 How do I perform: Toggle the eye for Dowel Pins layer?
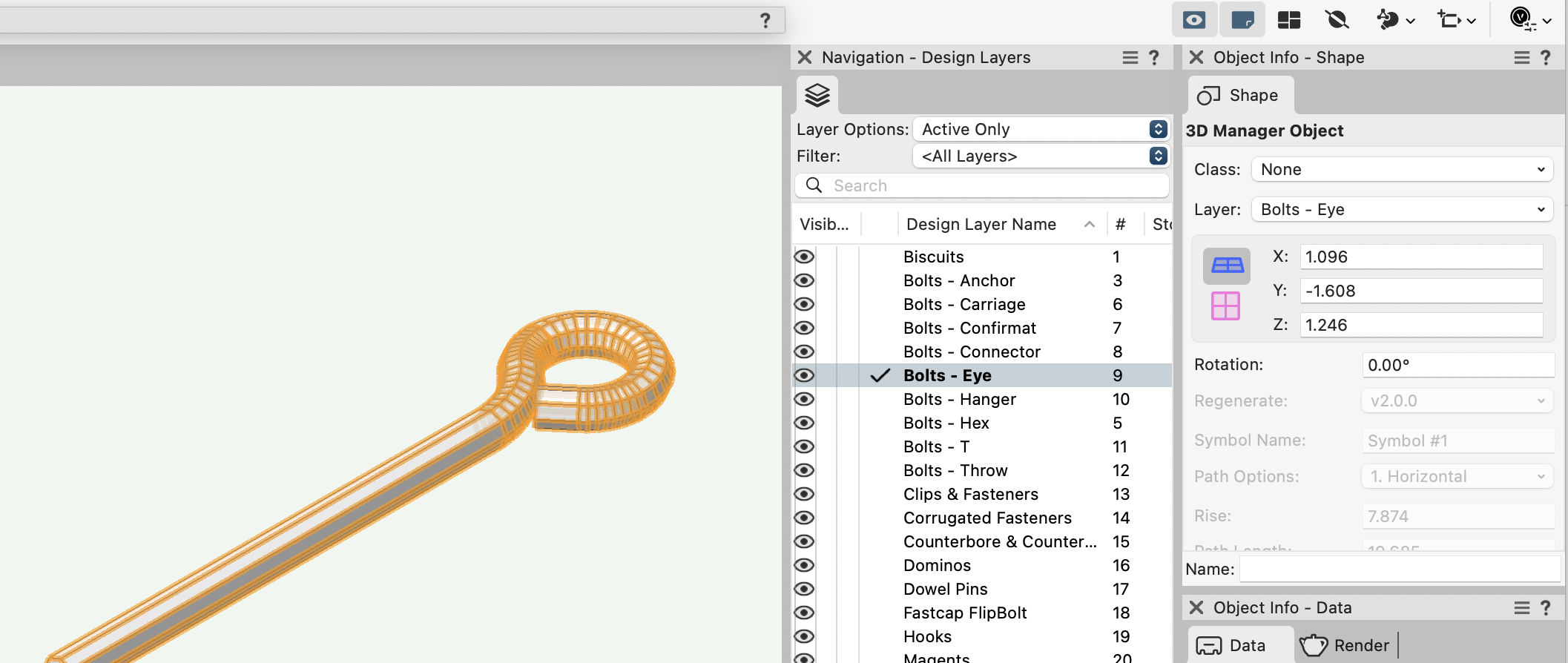click(804, 589)
